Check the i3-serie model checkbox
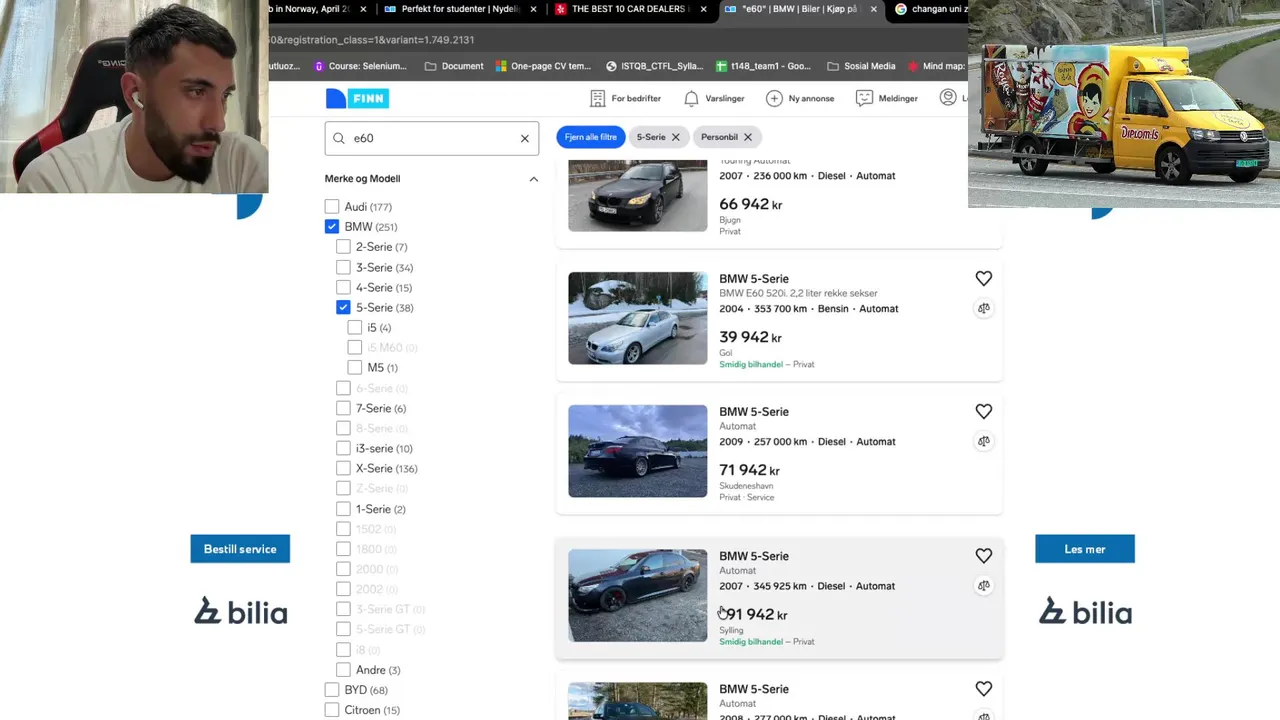1280x720 pixels. pyautogui.click(x=343, y=448)
